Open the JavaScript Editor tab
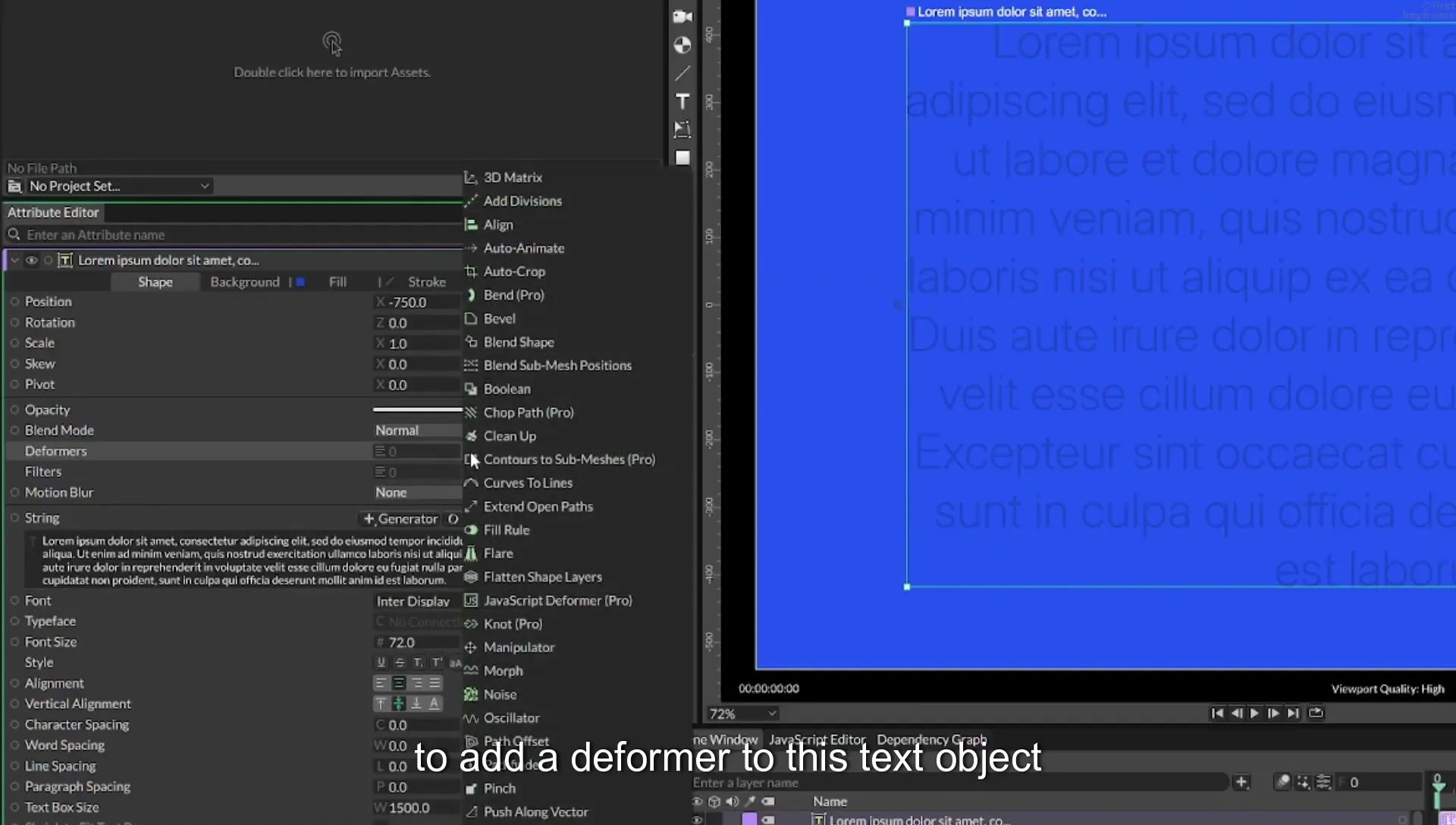The height and width of the screenshot is (825, 1456). tap(817, 739)
